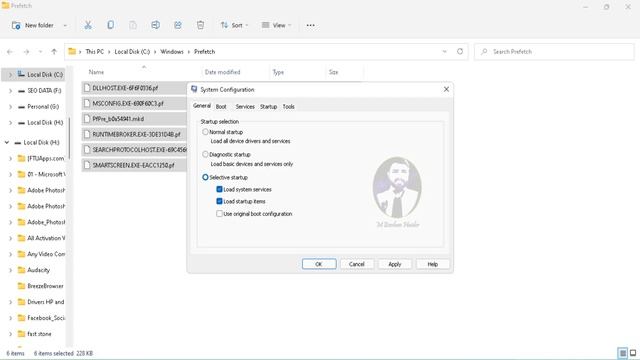
Task: Switch to the Services tab
Action: [245, 107]
